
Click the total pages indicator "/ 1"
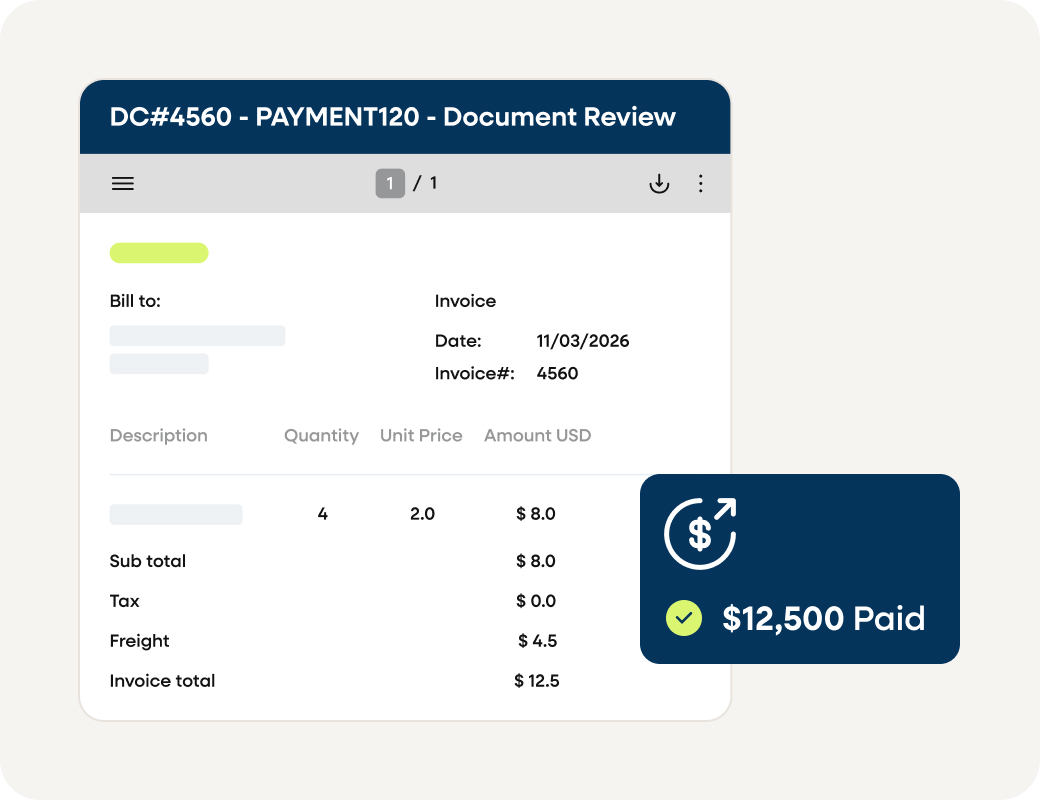tap(425, 183)
